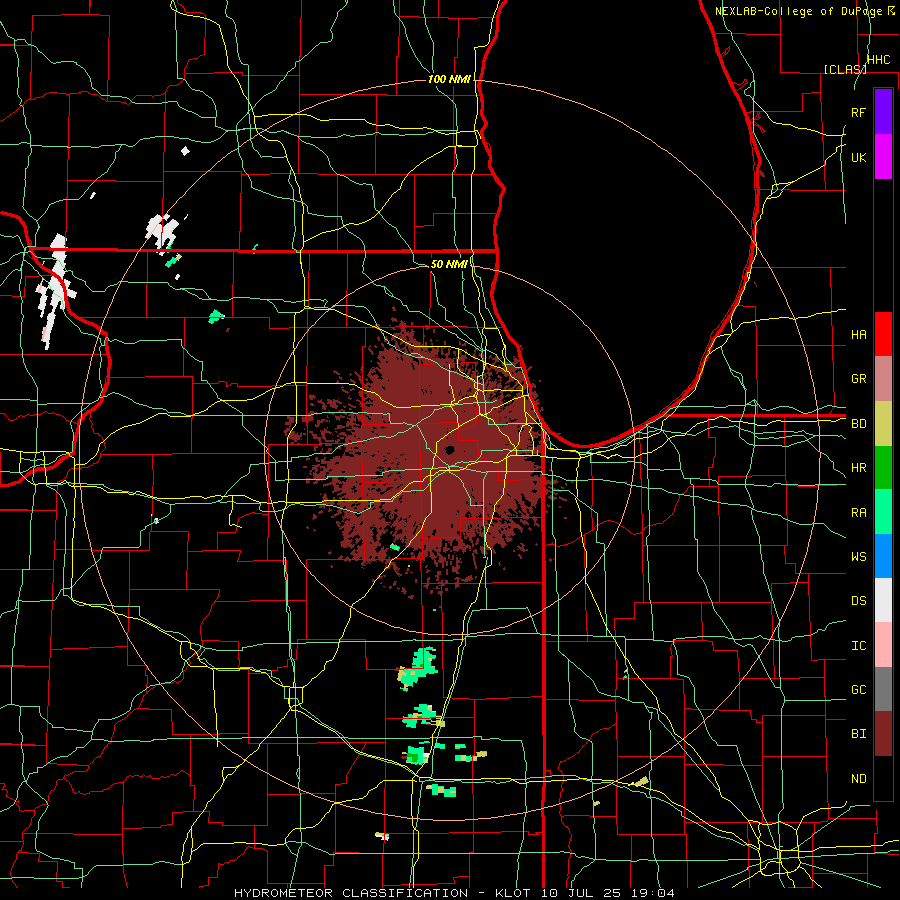Pick the RA light green legend swatch
900x900 pixels.
(x=883, y=512)
